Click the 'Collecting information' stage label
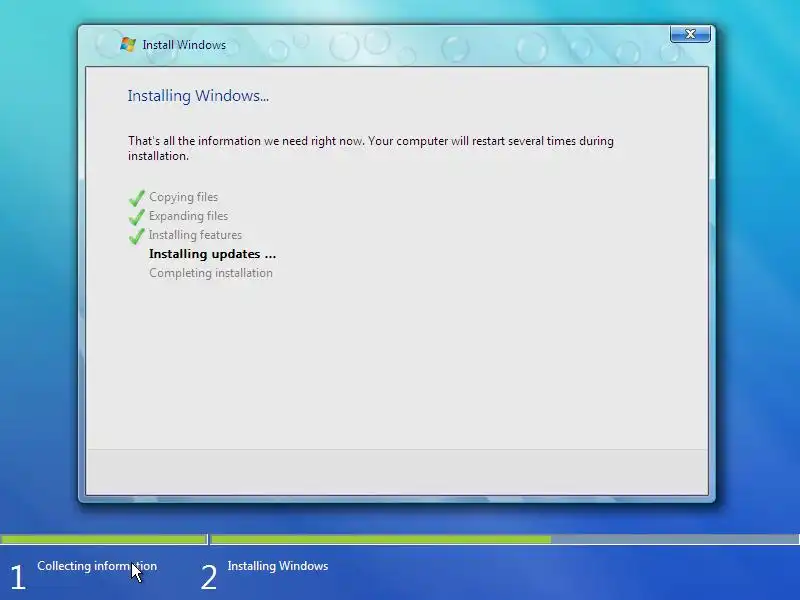This screenshot has height=600, width=800. tap(97, 566)
